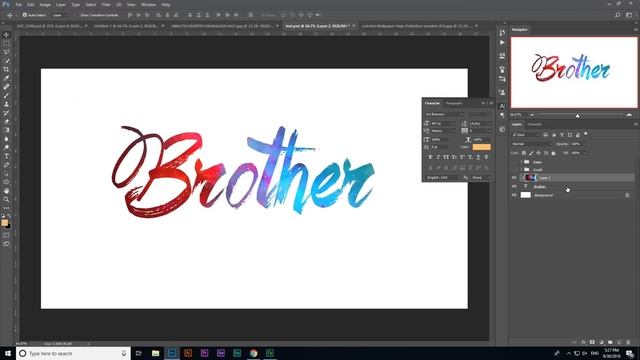Select the Clone Stamp tool
Image resolution: width=640 pixels, height=360 pixels.
pyautogui.click(x=6, y=104)
